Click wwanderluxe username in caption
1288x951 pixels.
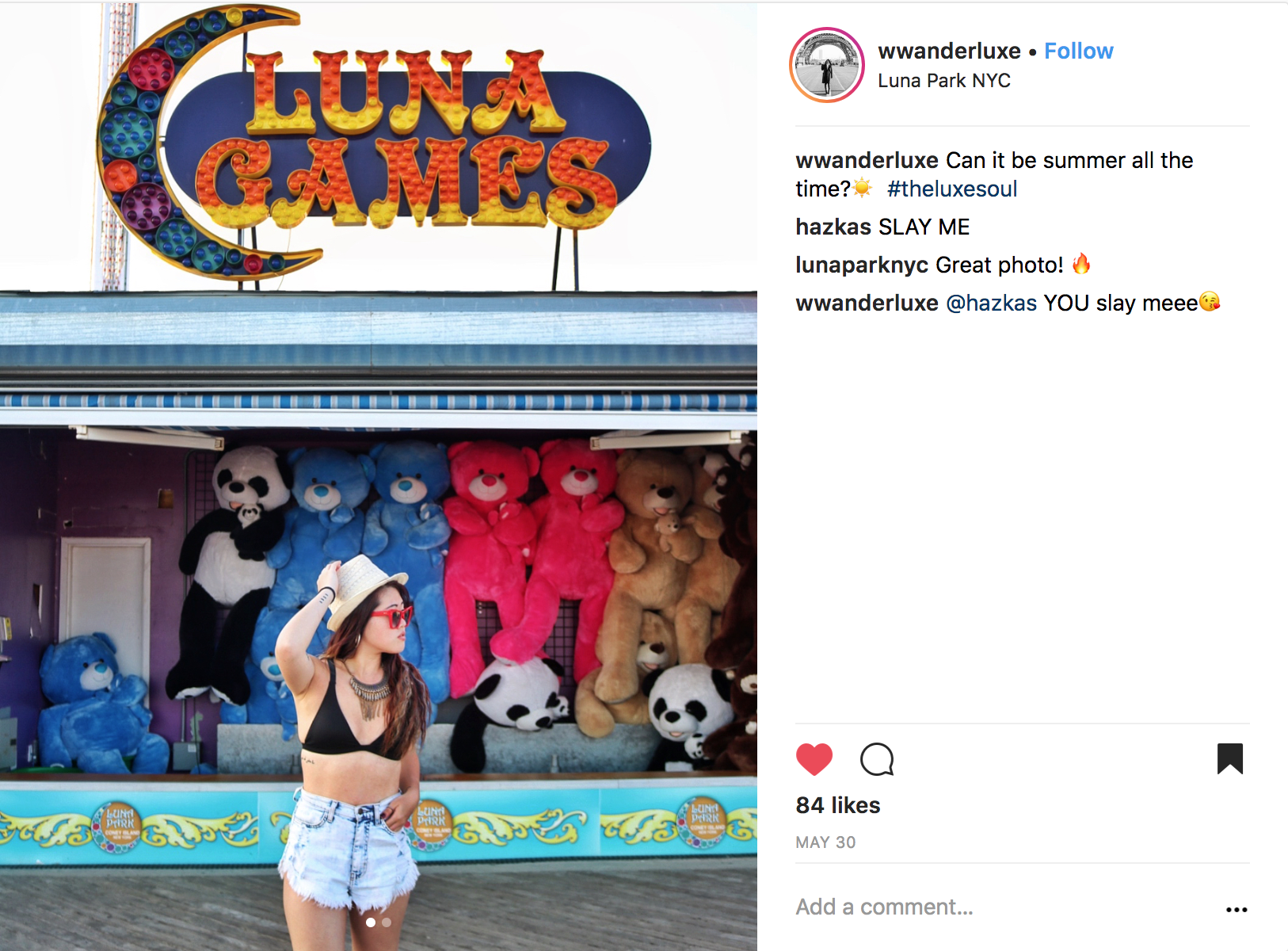point(867,160)
